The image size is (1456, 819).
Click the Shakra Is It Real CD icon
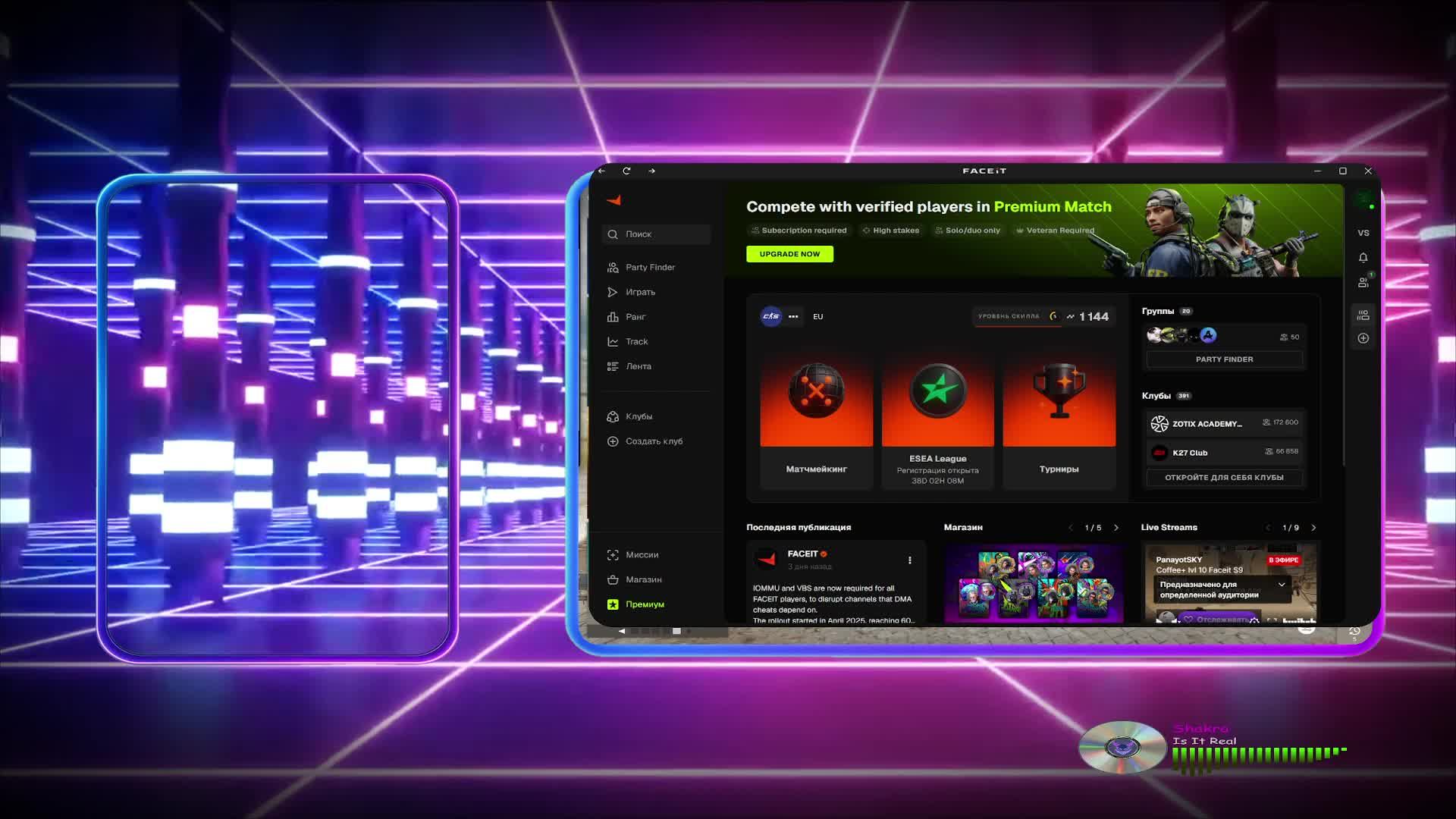(1122, 747)
